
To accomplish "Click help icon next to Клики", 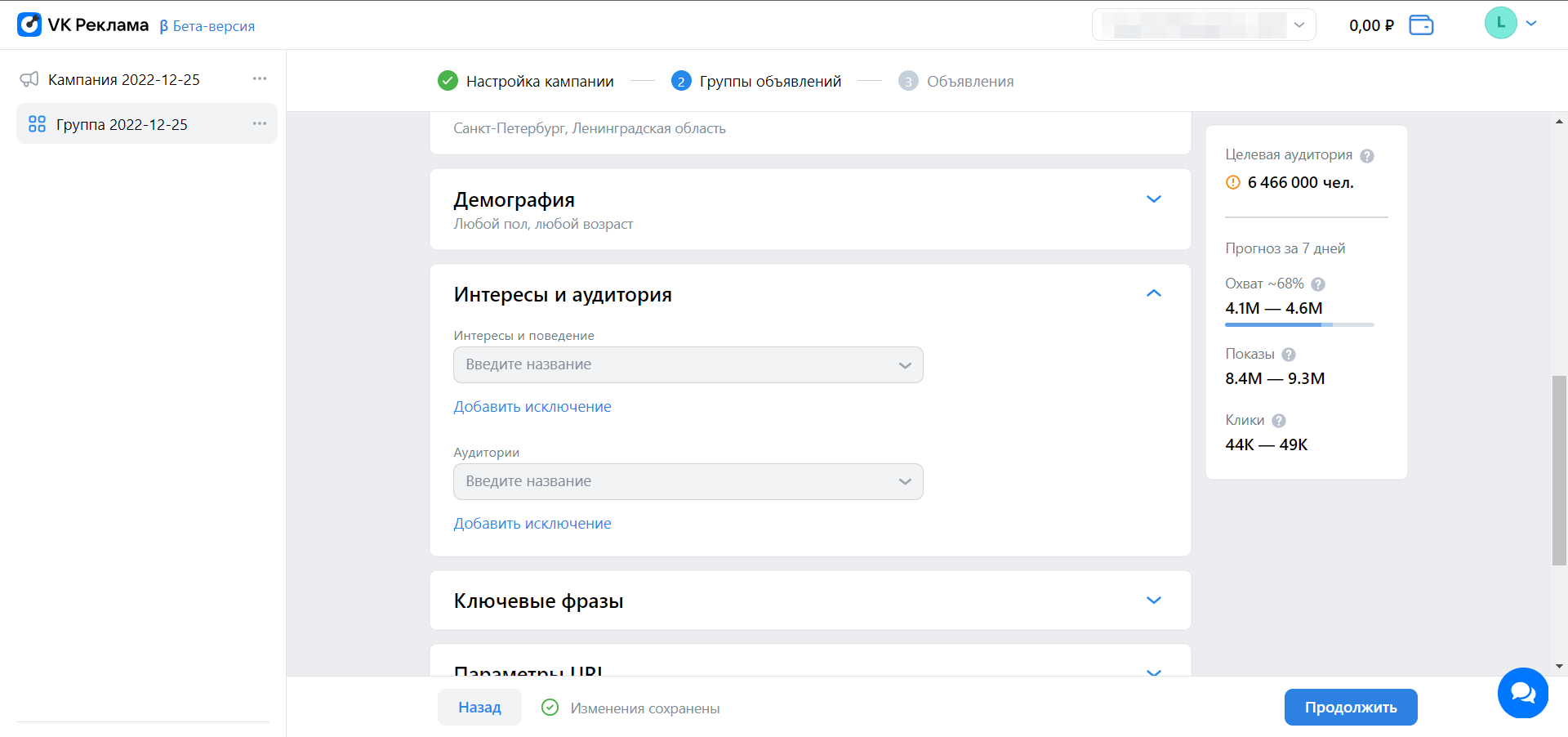I will 1279,421.
